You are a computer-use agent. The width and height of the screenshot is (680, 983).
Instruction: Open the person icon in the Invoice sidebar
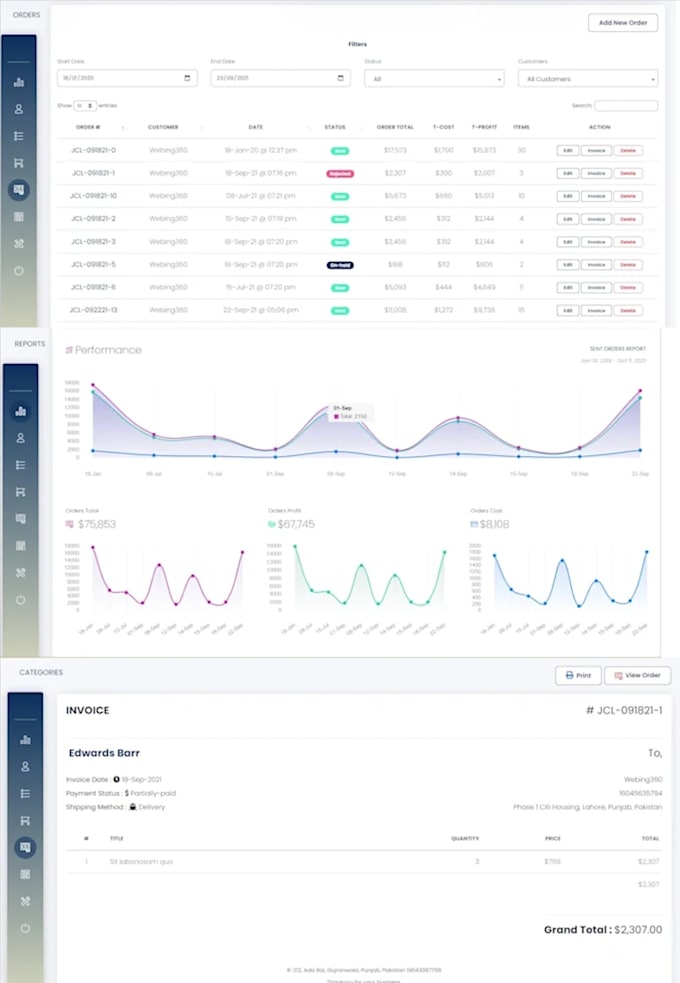pyautogui.click(x=25, y=767)
